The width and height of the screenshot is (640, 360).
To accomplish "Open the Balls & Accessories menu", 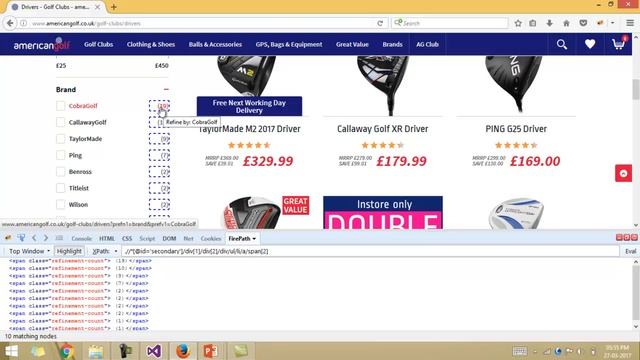I will pos(215,44).
